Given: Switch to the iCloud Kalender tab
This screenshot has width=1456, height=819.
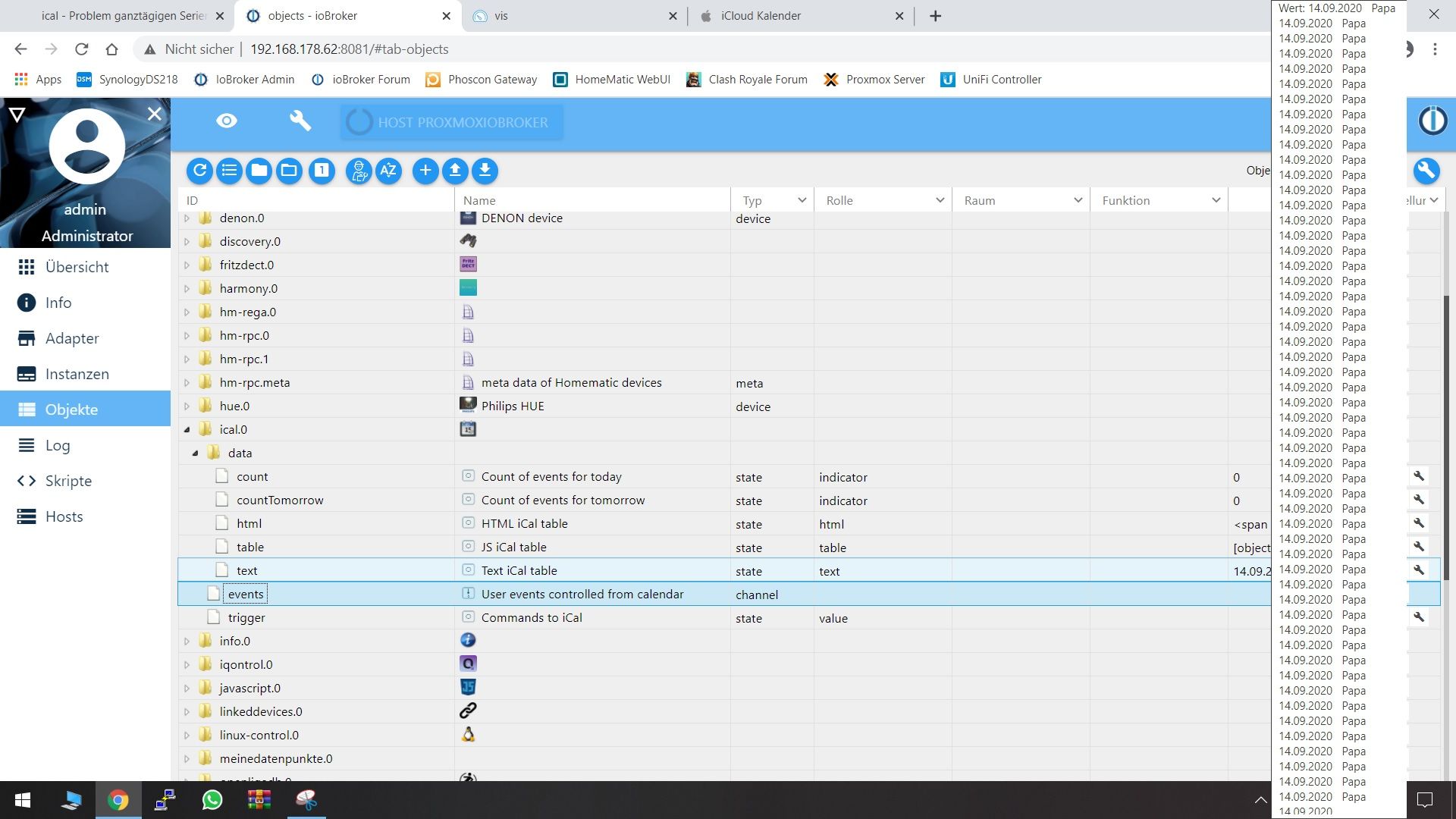Looking at the screenshot, I should coord(760,16).
